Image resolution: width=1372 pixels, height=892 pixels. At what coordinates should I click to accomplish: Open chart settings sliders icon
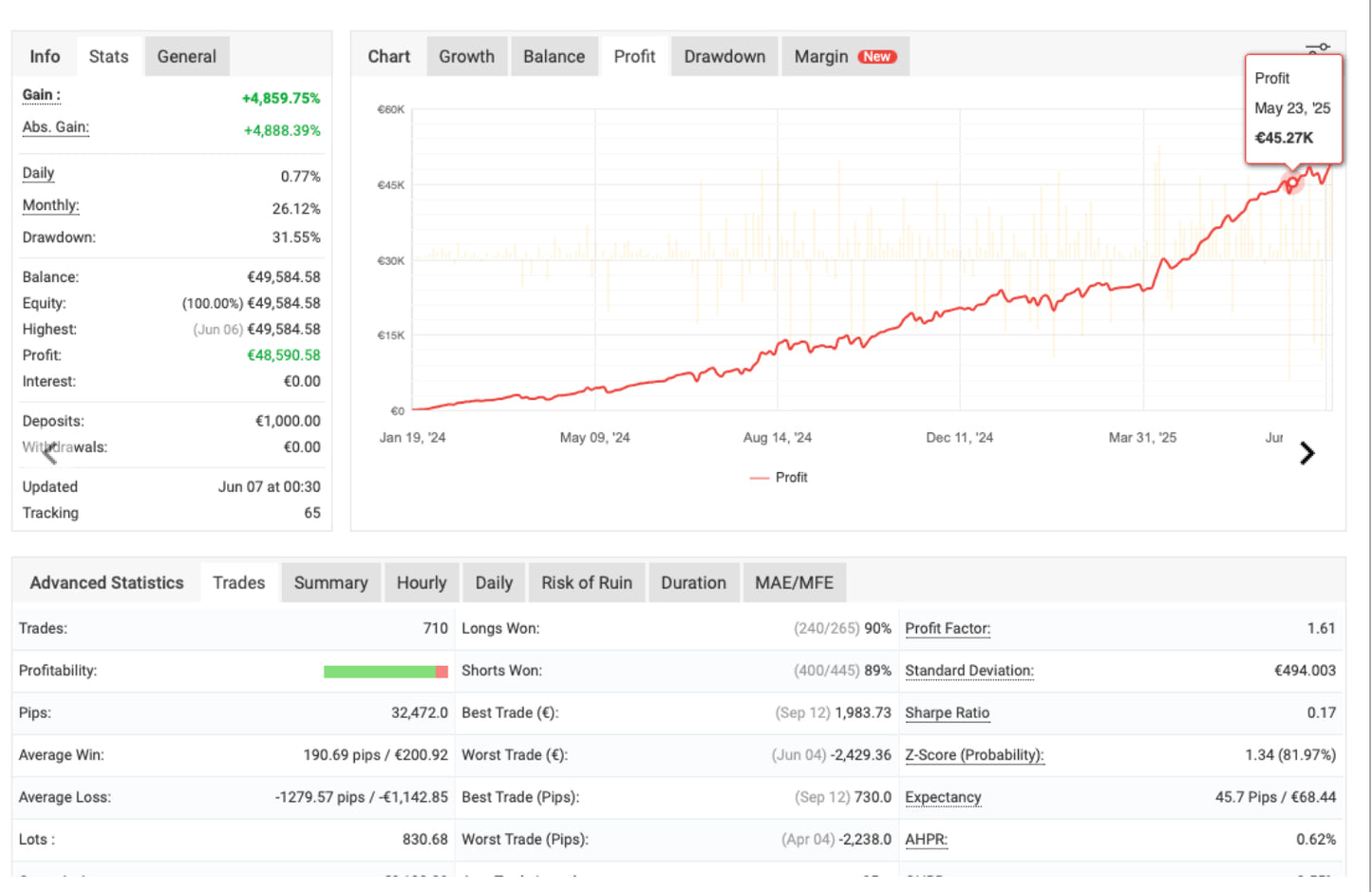pos(1318,47)
